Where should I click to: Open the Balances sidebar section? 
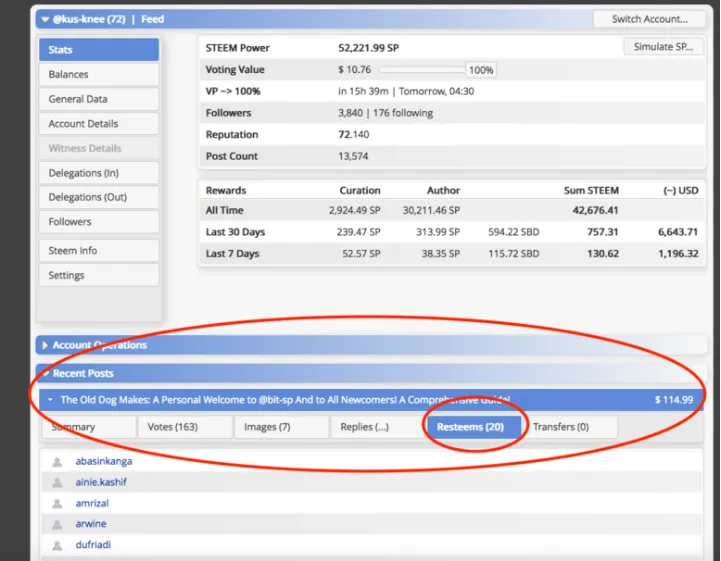coord(99,74)
